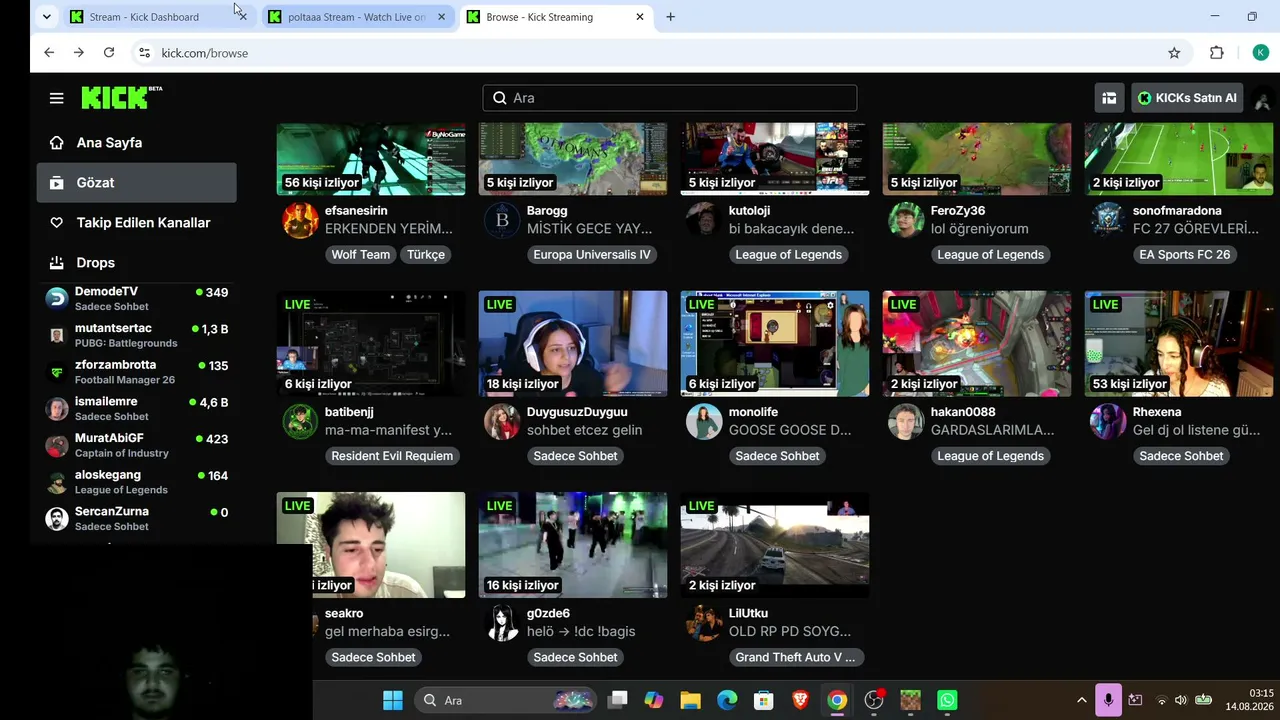
Task: Go back to the previous page
Action: click(x=49, y=53)
